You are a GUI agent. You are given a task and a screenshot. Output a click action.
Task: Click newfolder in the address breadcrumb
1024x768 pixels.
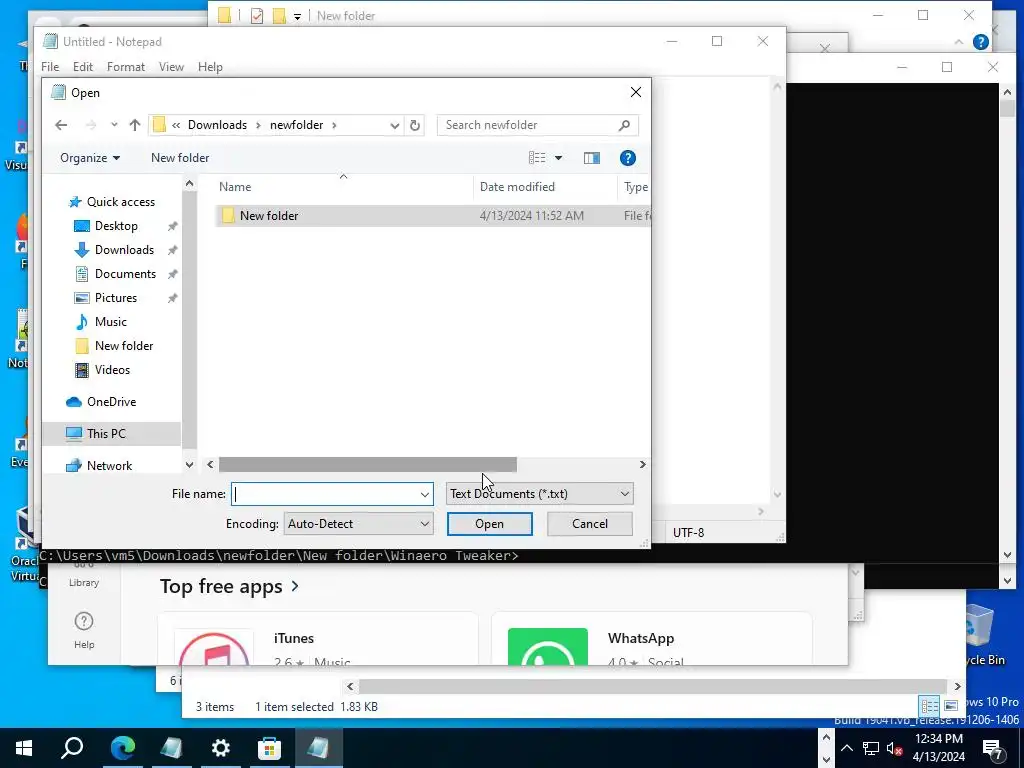point(296,125)
